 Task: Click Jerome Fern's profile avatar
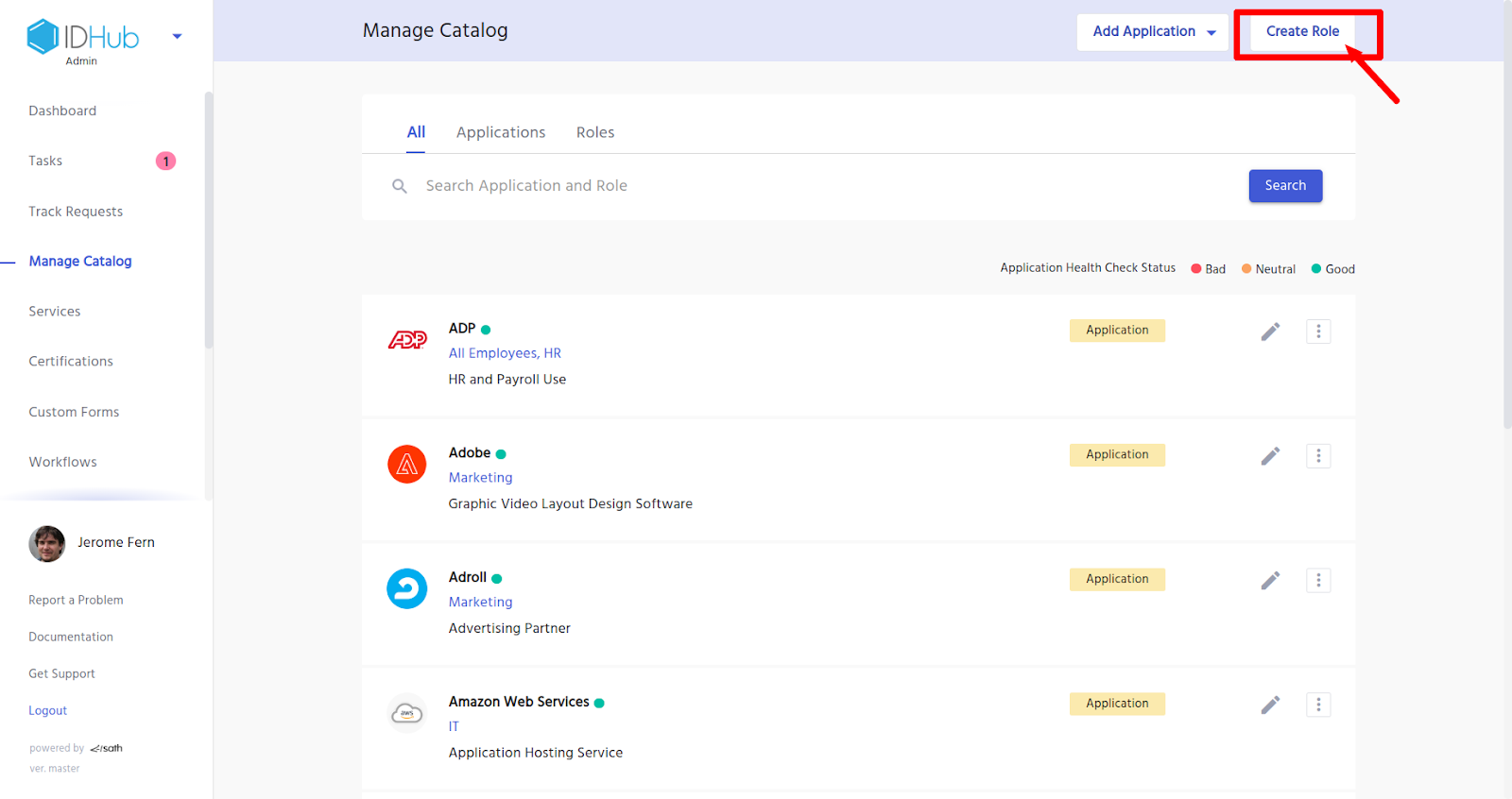tap(47, 543)
